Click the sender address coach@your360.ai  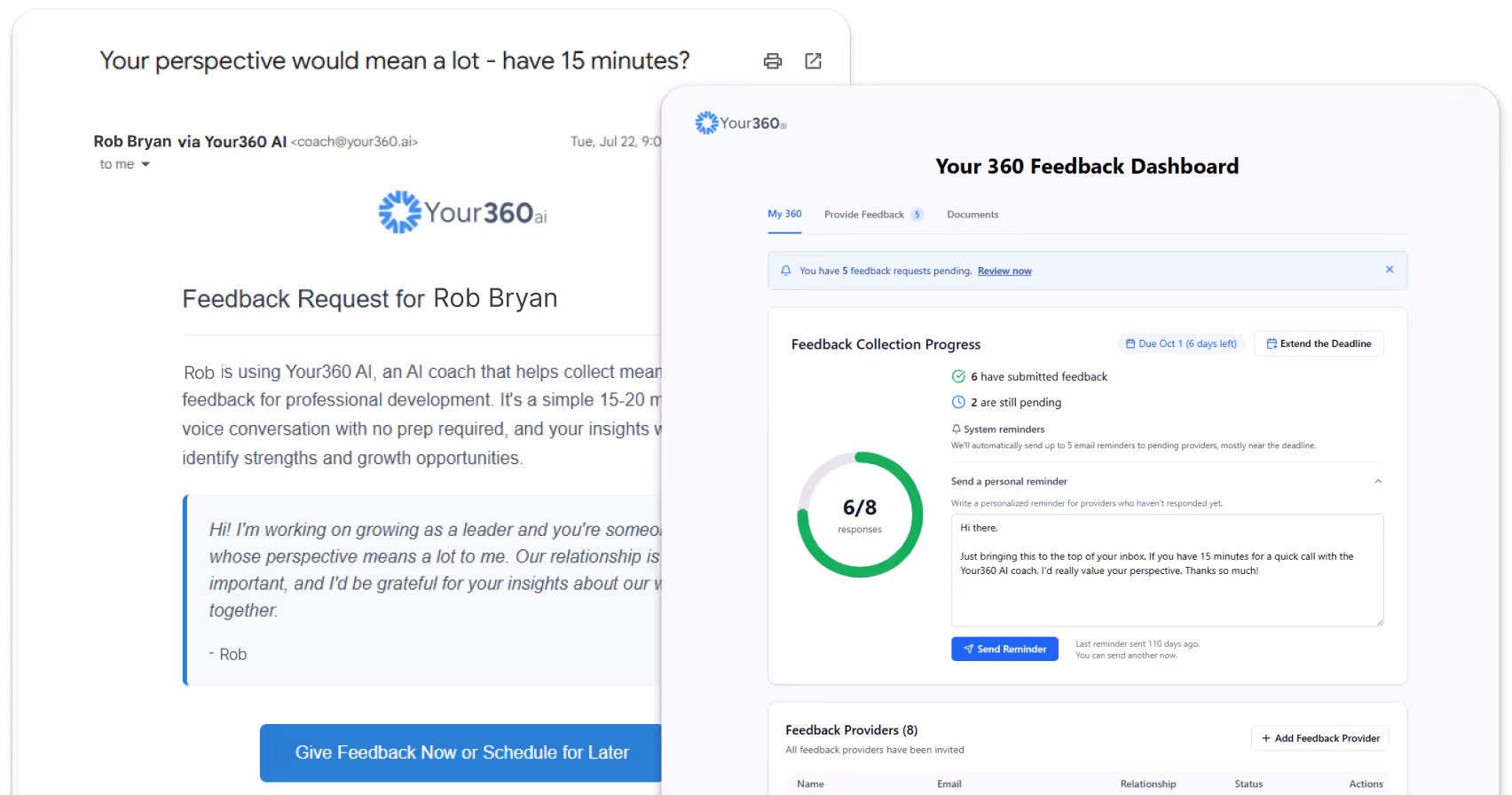[355, 142]
